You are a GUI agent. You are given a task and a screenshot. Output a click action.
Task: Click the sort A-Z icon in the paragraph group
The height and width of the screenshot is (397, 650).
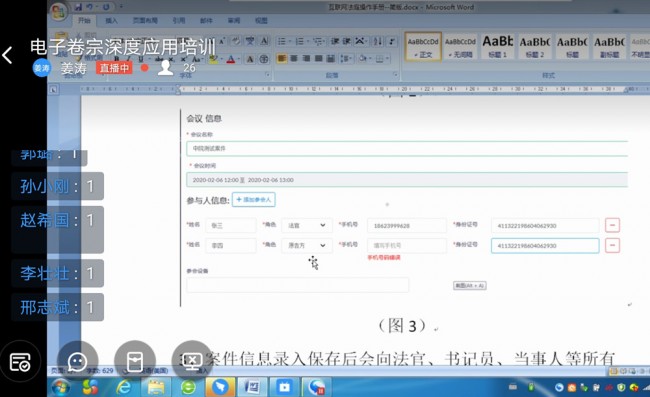[378, 41]
